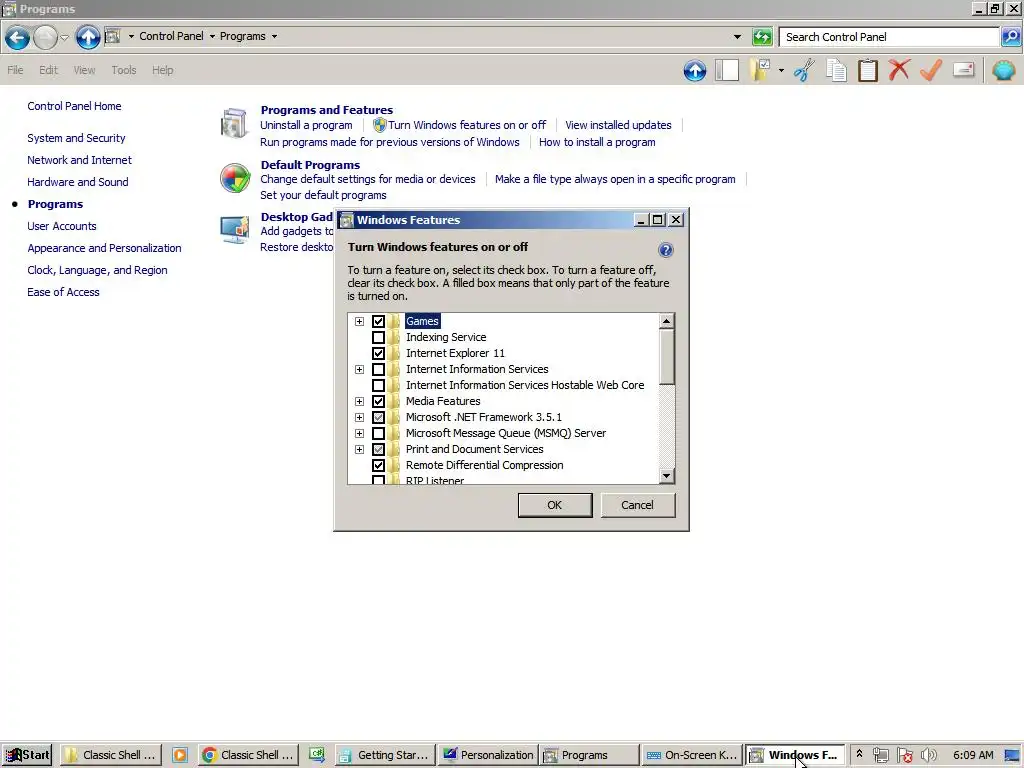Open Set your default programs link

point(323,195)
